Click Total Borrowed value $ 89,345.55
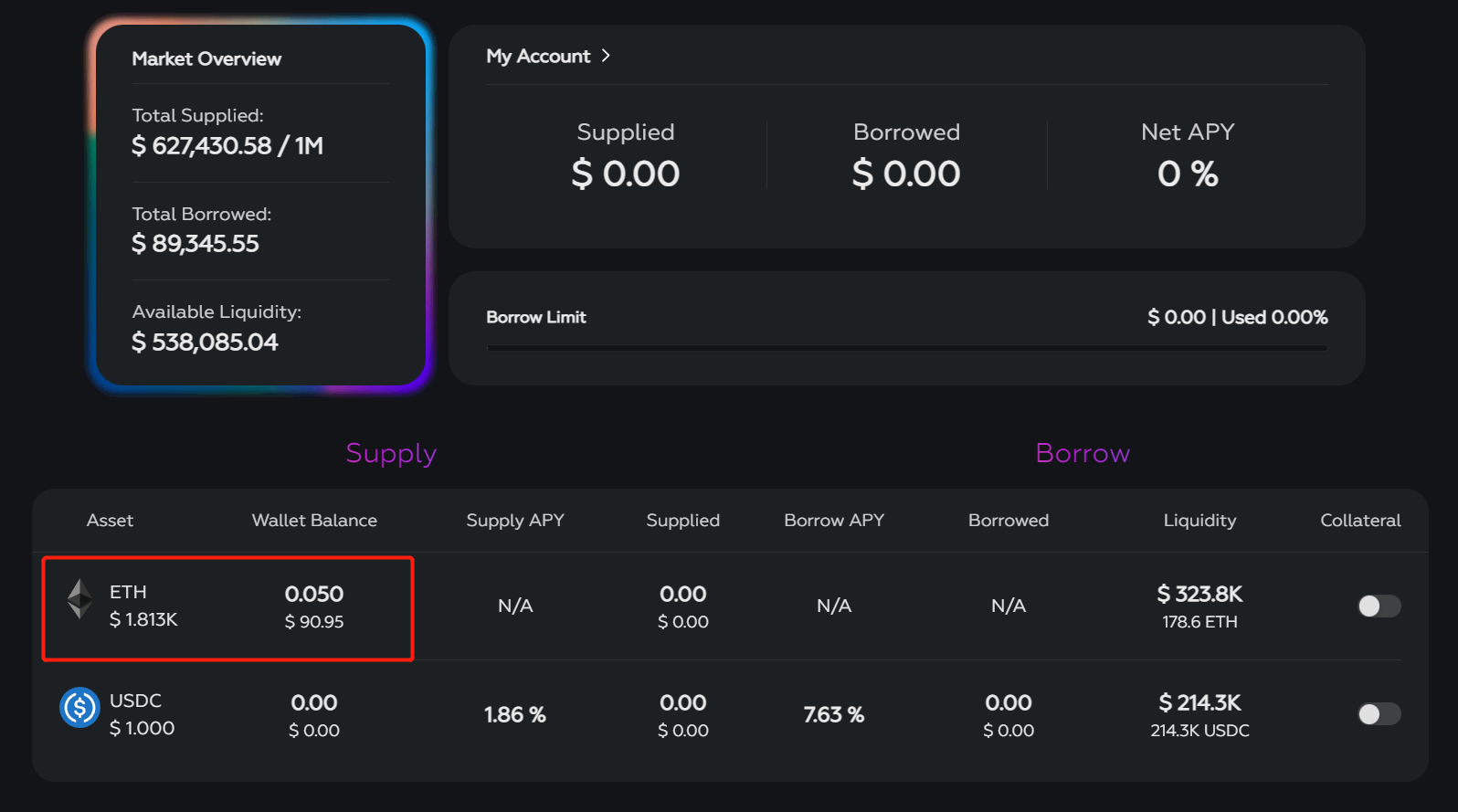The image size is (1458, 812). pos(195,244)
